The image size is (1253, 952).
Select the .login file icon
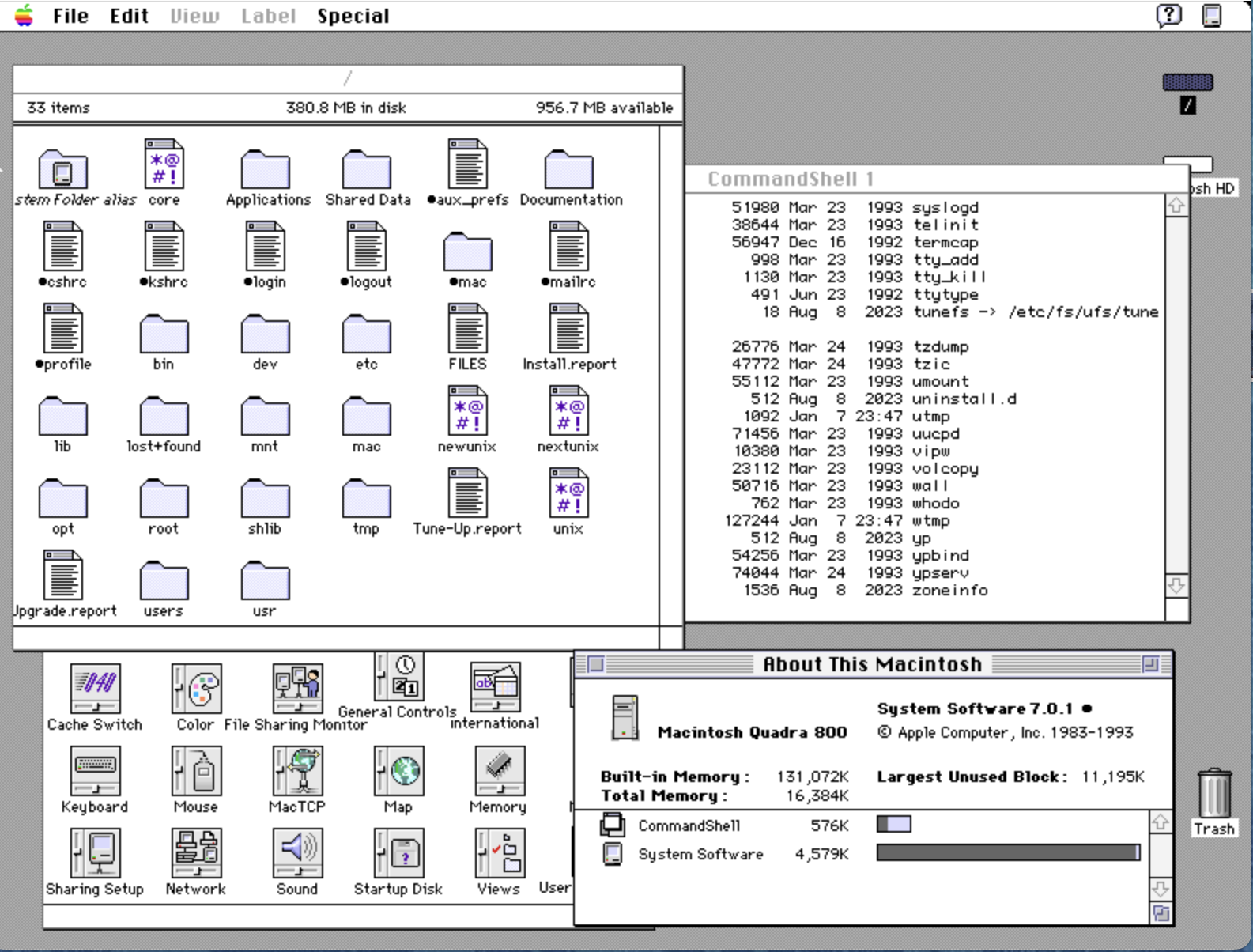(x=266, y=246)
